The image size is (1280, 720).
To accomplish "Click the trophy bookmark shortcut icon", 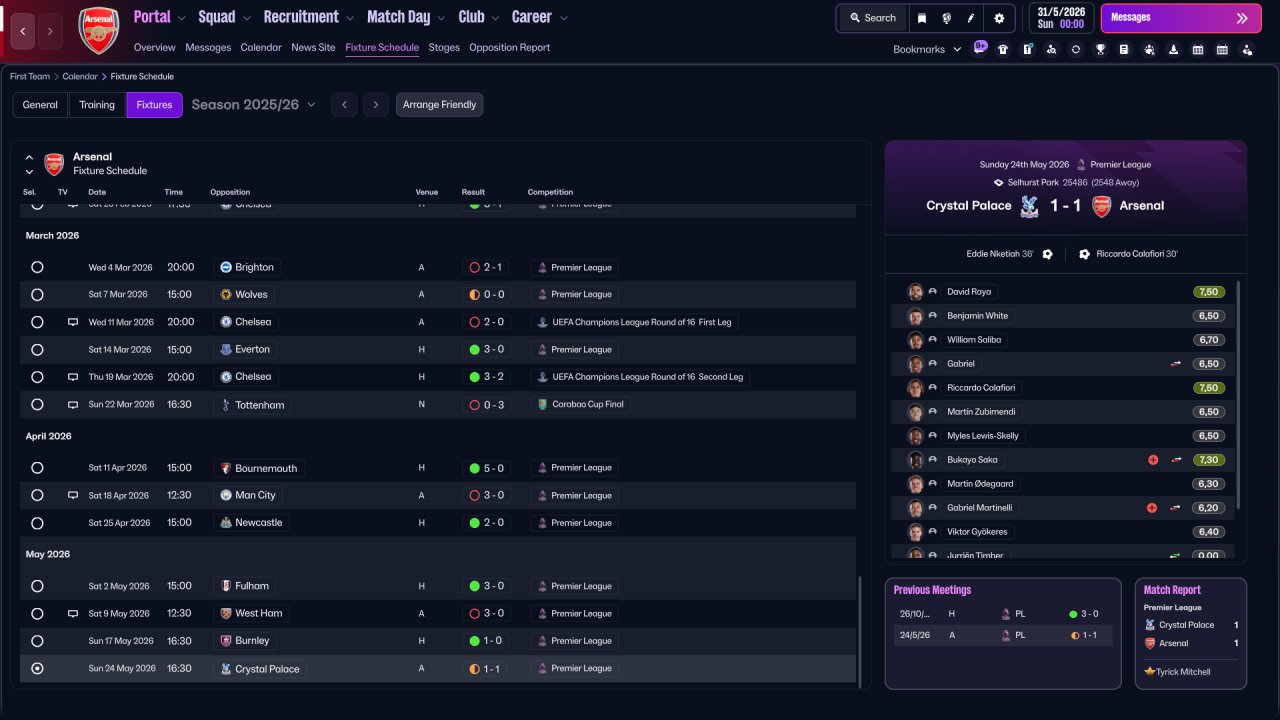I will tap(1100, 49).
